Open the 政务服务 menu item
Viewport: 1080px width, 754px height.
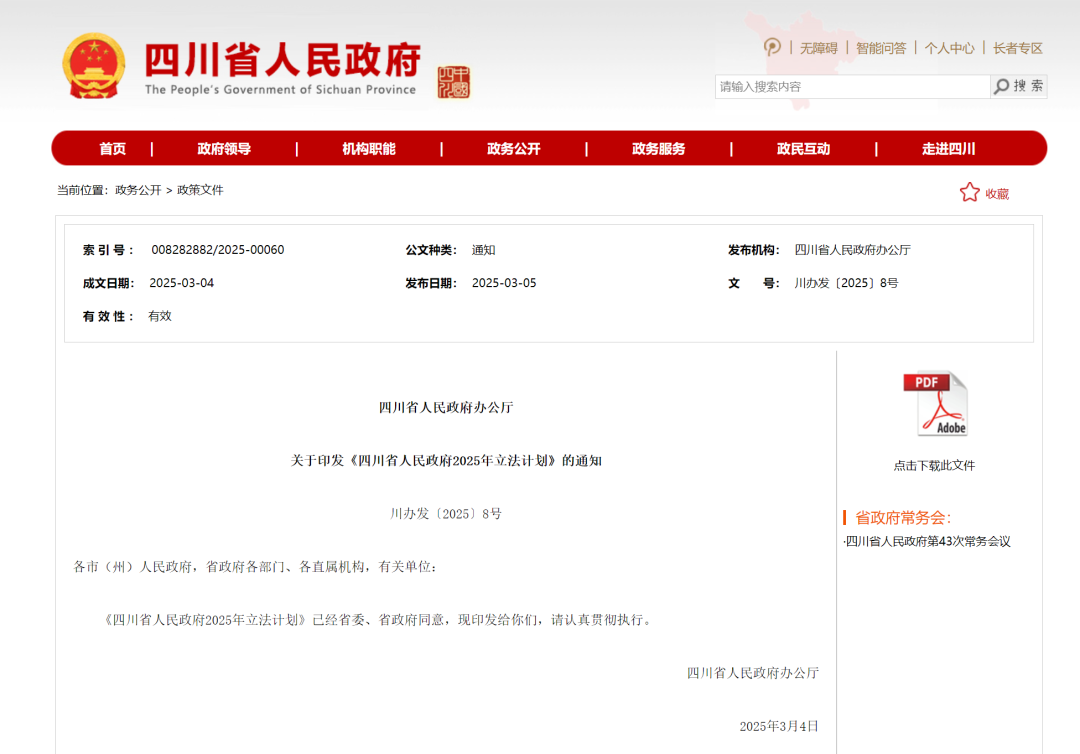[x=659, y=149]
